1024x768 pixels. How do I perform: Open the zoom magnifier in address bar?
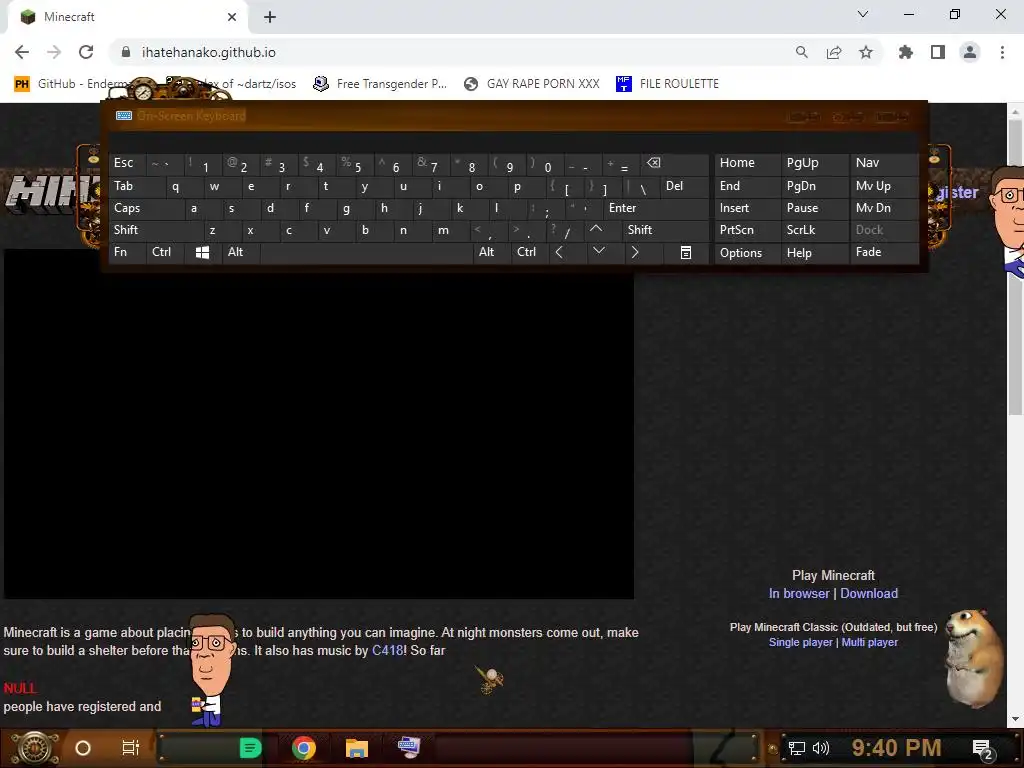(801, 52)
